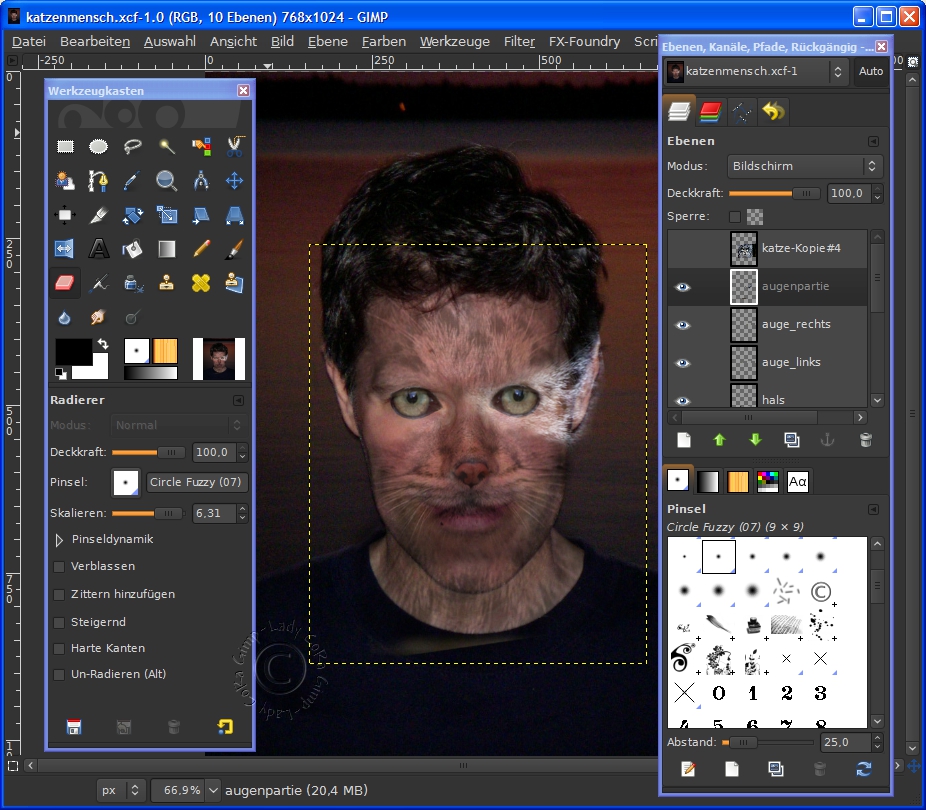926x810 pixels.
Task: Open the Ebenen panel configuration menu arrow
Action: tap(873, 142)
